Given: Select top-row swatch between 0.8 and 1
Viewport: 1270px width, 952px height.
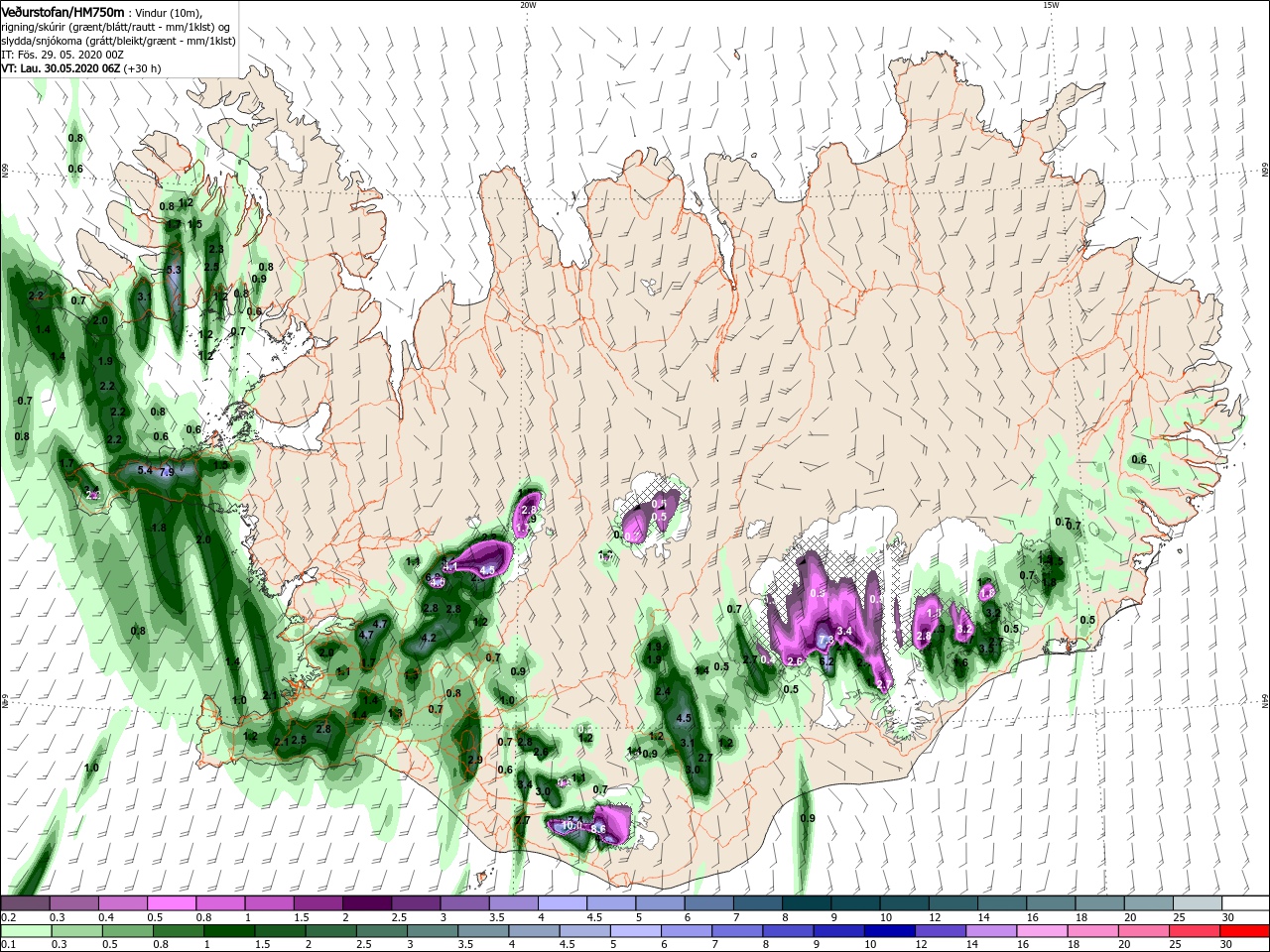Looking at the screenshot, I should pyautogui.click(x=220, y=903).
